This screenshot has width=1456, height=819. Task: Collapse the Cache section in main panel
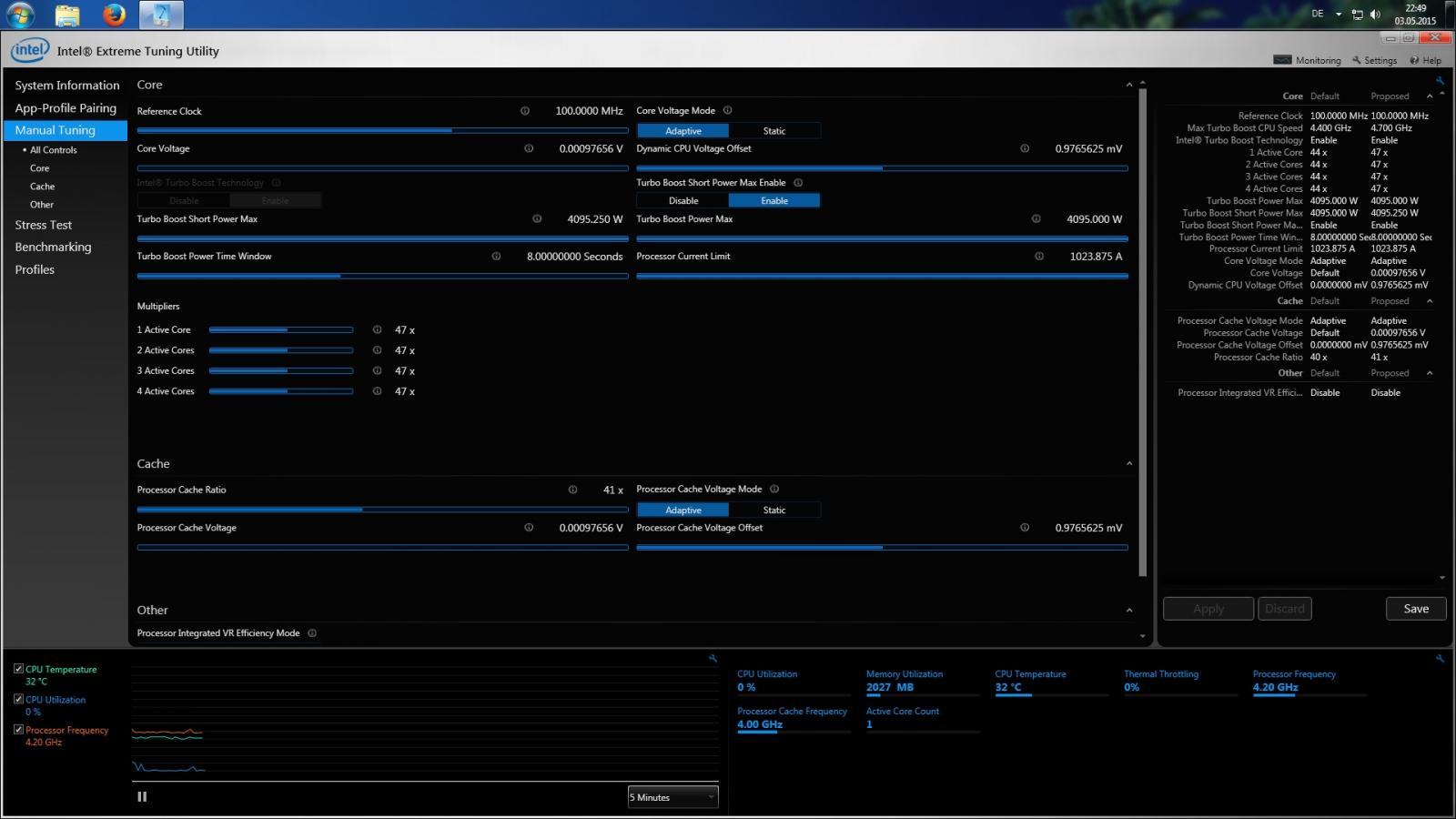click(x=1129, y=463)
